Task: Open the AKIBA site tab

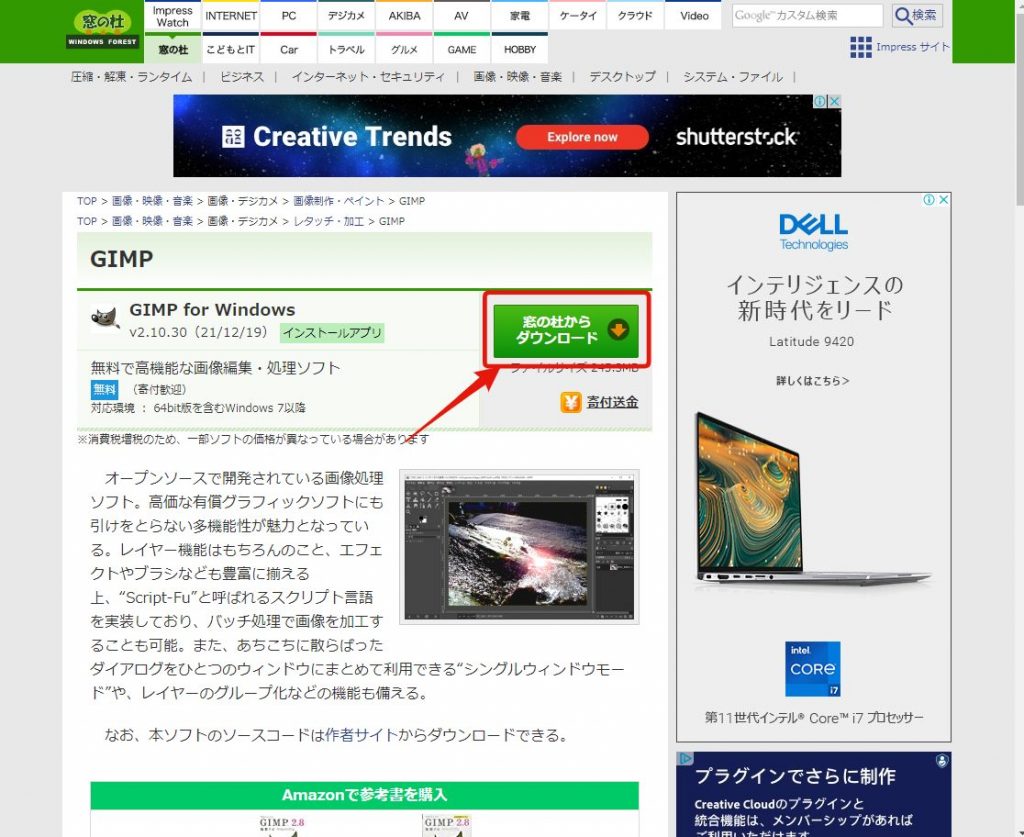Action: (404, 16)
